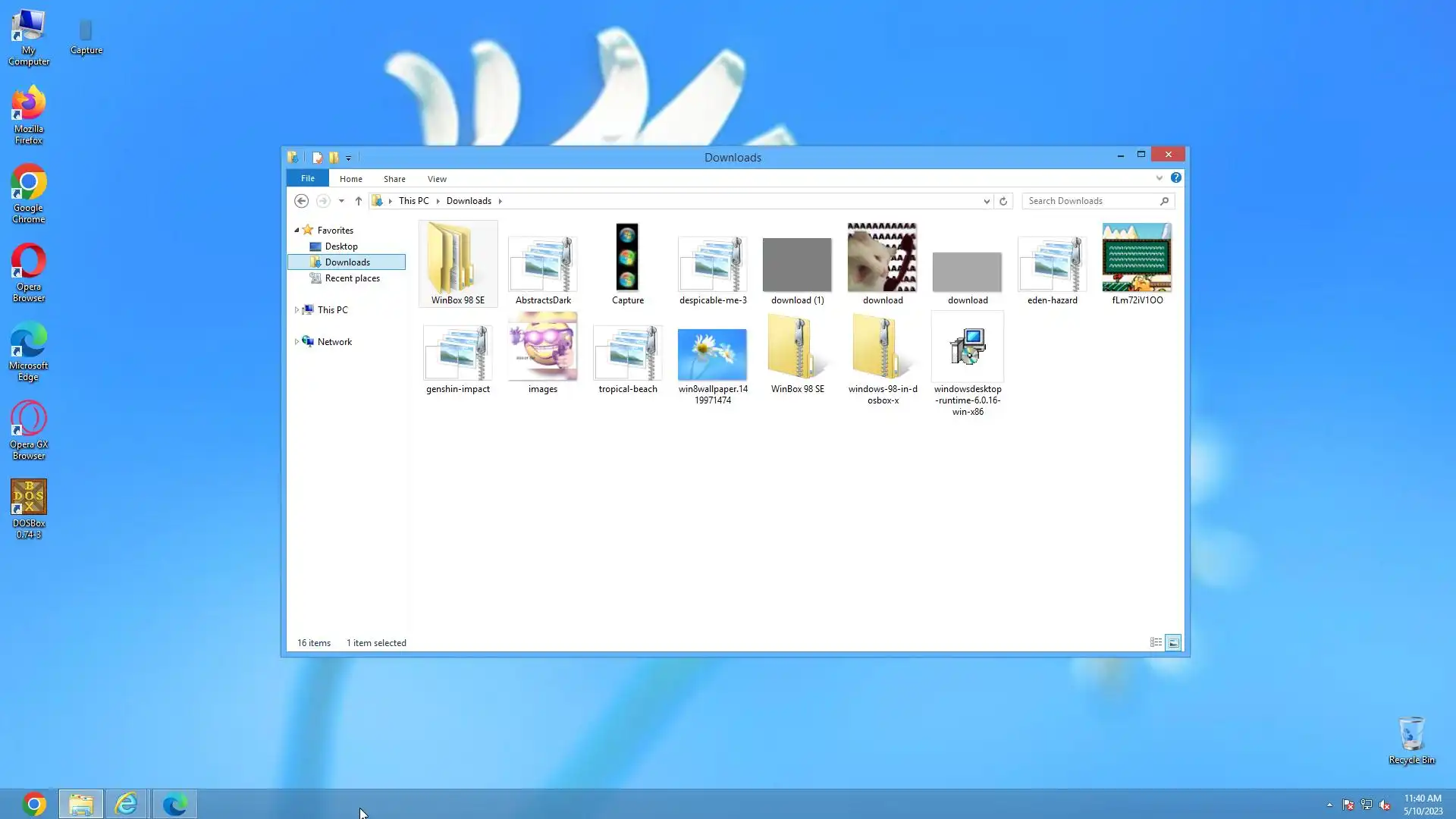
Task: Click This PC in address breadcrumb
Action: coord(413,201)
